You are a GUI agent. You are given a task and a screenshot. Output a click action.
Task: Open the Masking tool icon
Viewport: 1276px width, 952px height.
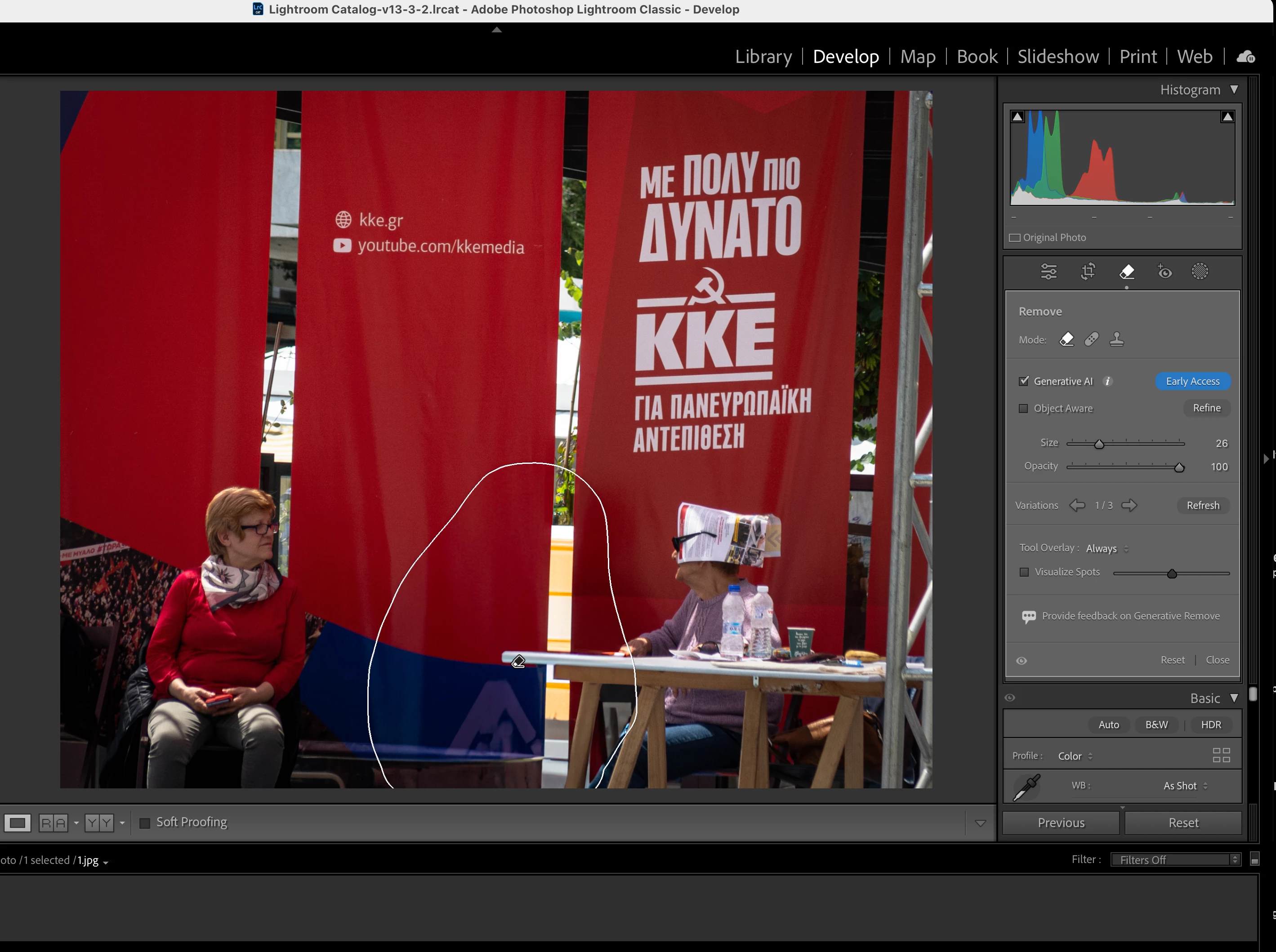pyautogui.click(x=1200, y=271)
